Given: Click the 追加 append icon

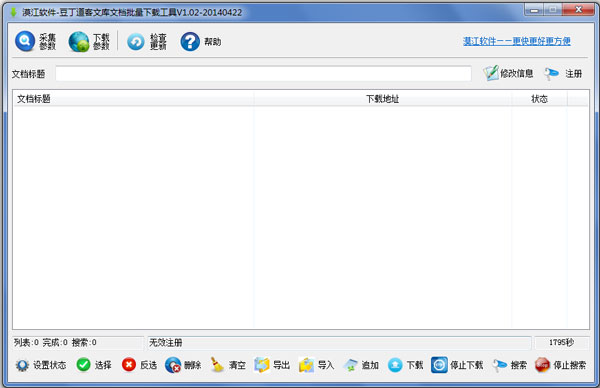Looking at the screenshot, I should 351,365.
